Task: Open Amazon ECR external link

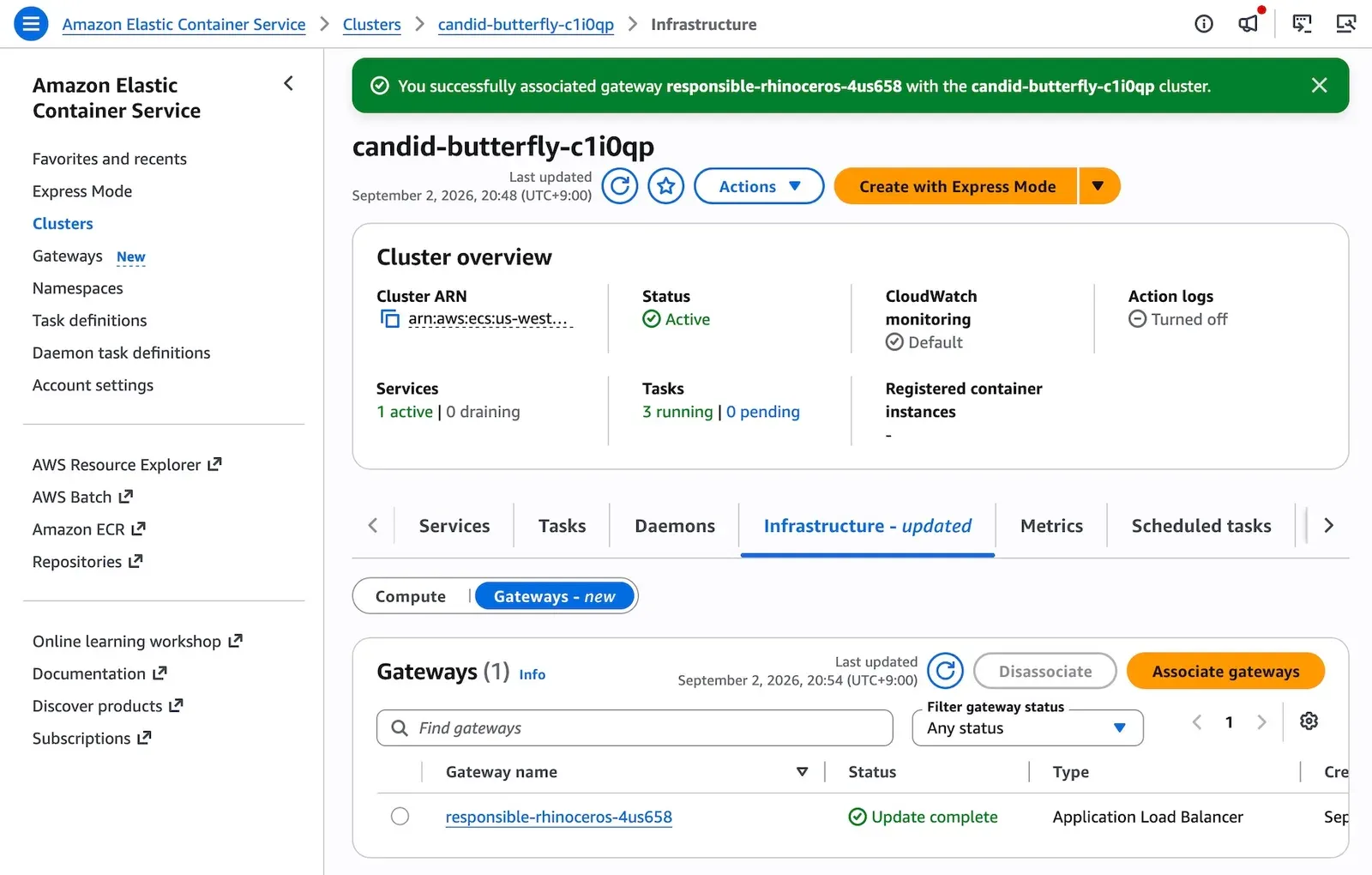Action: click(x=89, y=529)
